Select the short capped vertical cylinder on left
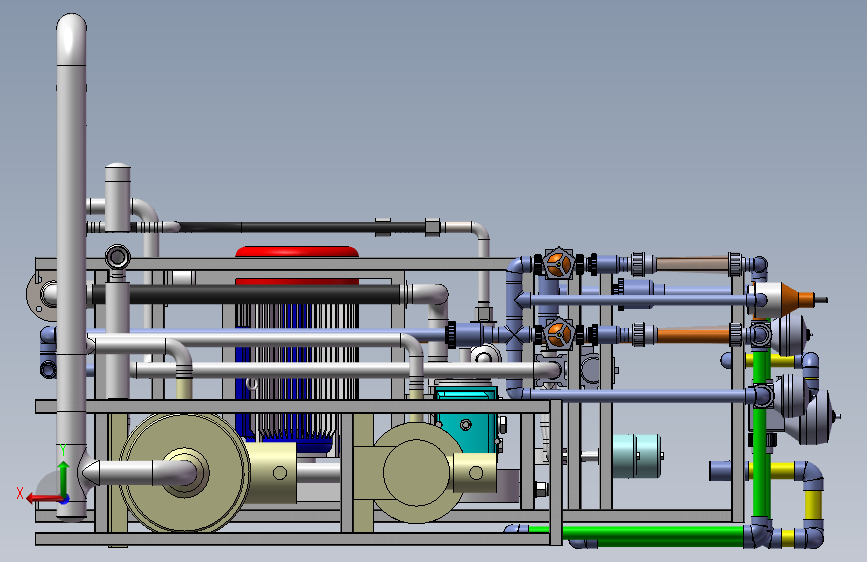Image resolution: width=867 pixels, height=562 pixels. point(117,196)
